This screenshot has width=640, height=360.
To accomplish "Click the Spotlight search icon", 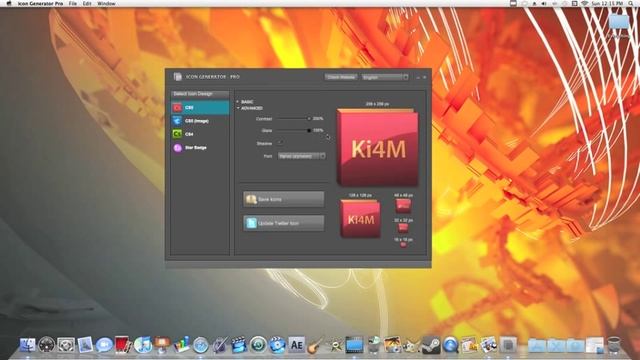I will click(x=631, y=3).
